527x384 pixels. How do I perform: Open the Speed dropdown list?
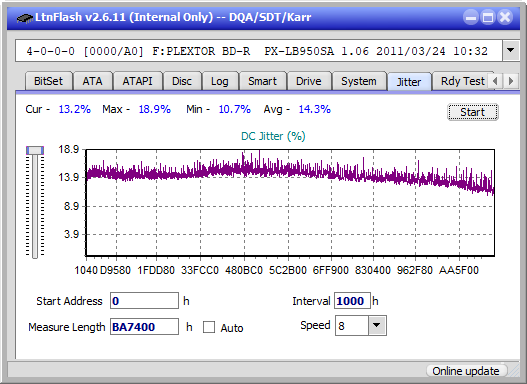pos(377,325)
